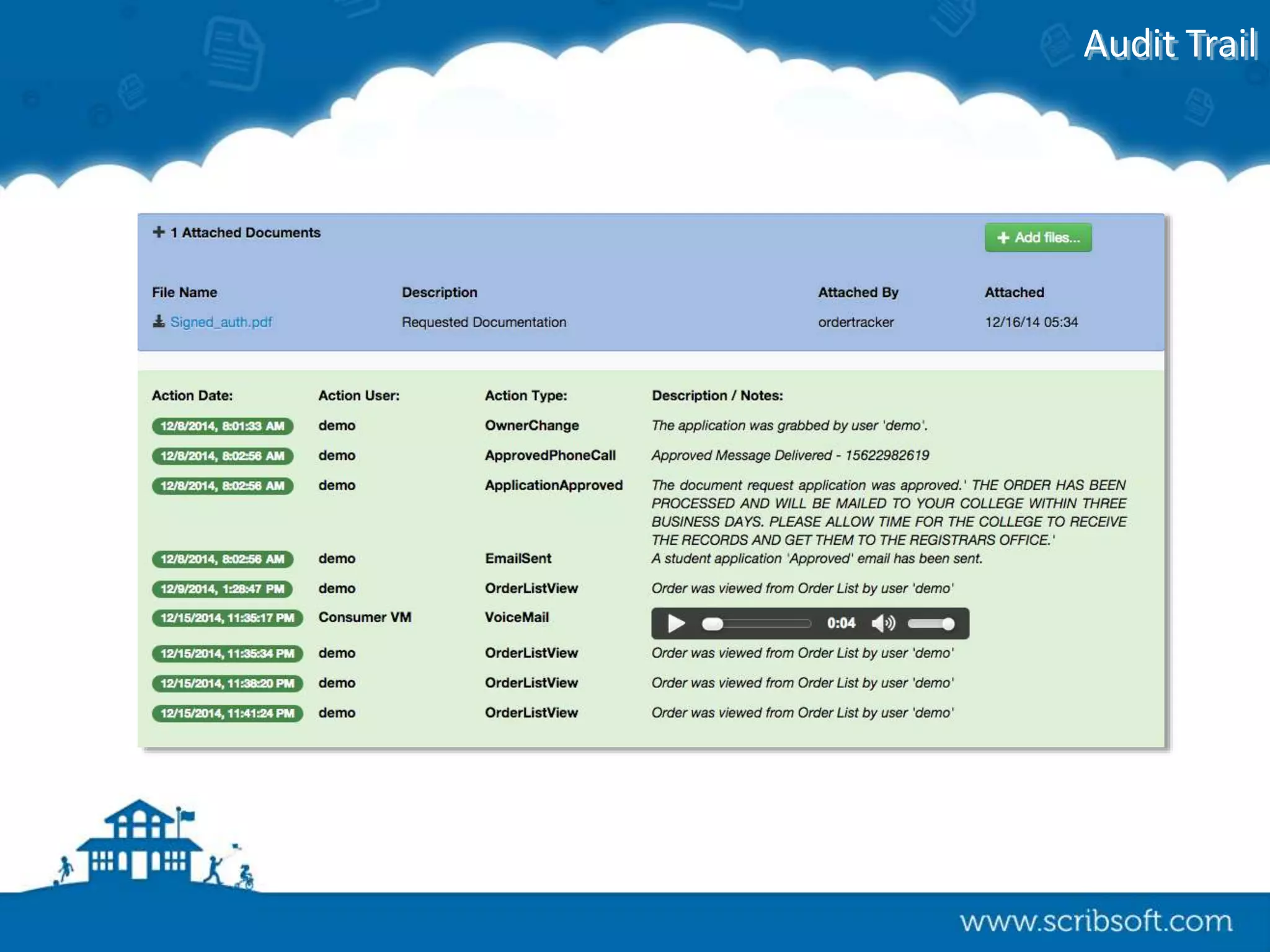The image size is (1270, 952).
Task: Click the voicemail progress seek bar
Action: point(757,624)
